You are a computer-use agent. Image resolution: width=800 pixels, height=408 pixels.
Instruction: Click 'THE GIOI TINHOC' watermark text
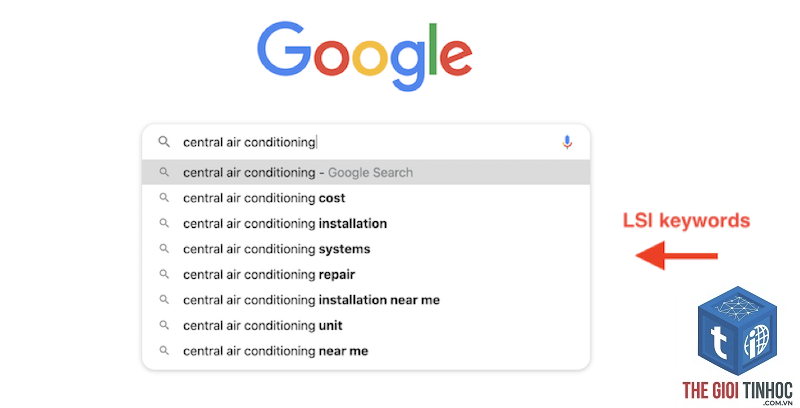pos(737,391)
